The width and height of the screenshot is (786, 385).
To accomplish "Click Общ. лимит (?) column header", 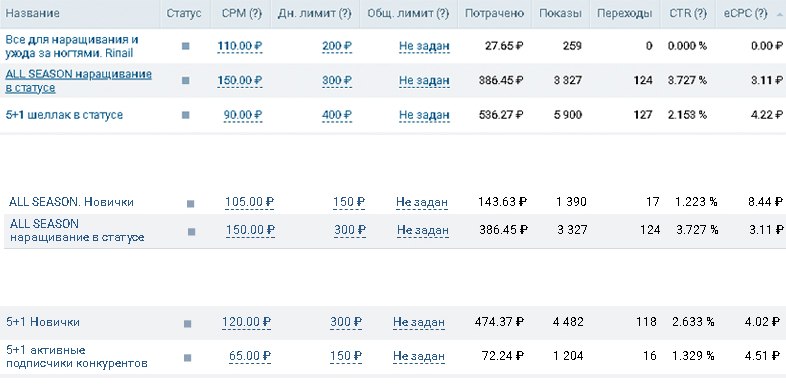I will click(408, 14).
